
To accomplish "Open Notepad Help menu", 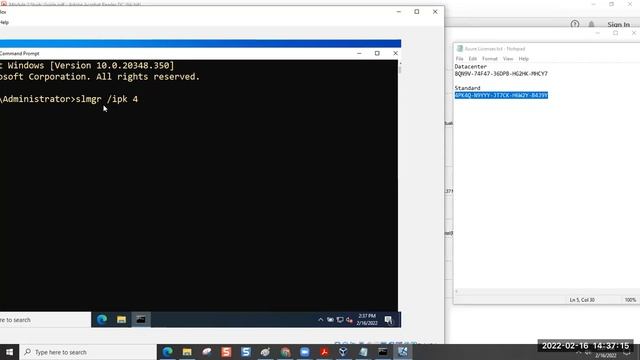I will tap(524, 59).
